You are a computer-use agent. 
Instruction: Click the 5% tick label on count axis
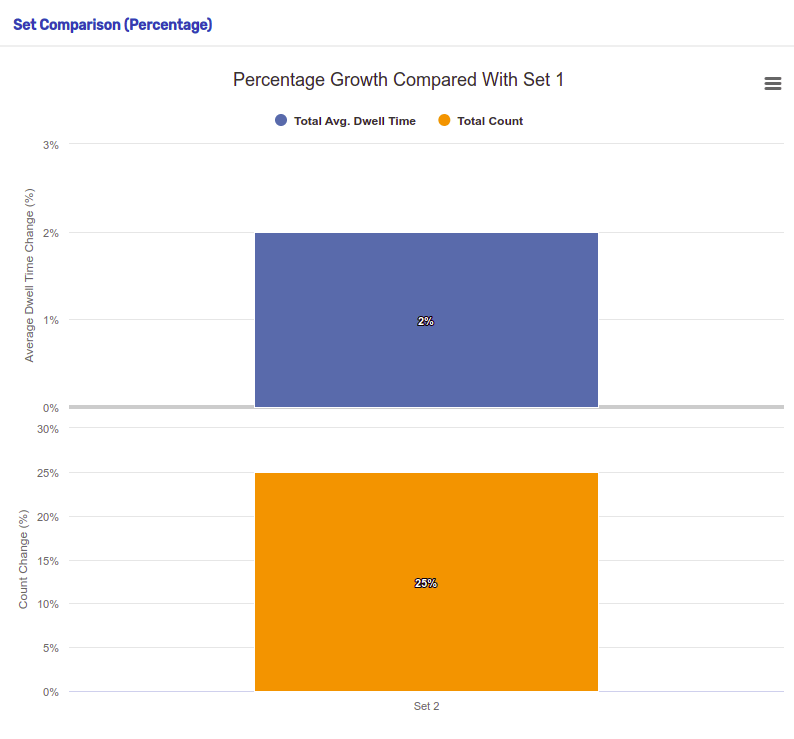coord(51,648)
